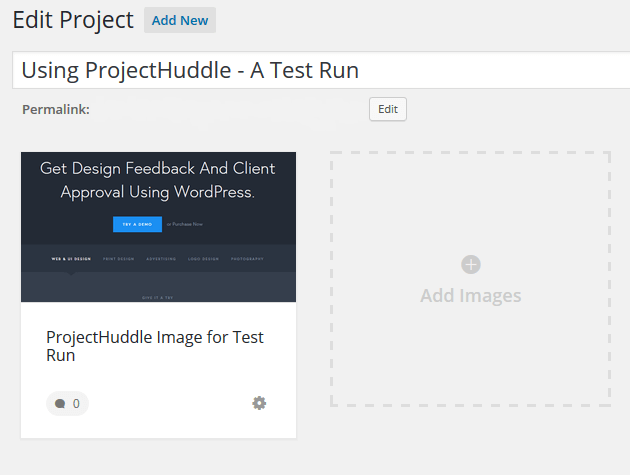The width and height of the screenshot is (630, 475).
Task: Open the ProjectHuddle homepage image thumbnail
Action: coord(158,227)
